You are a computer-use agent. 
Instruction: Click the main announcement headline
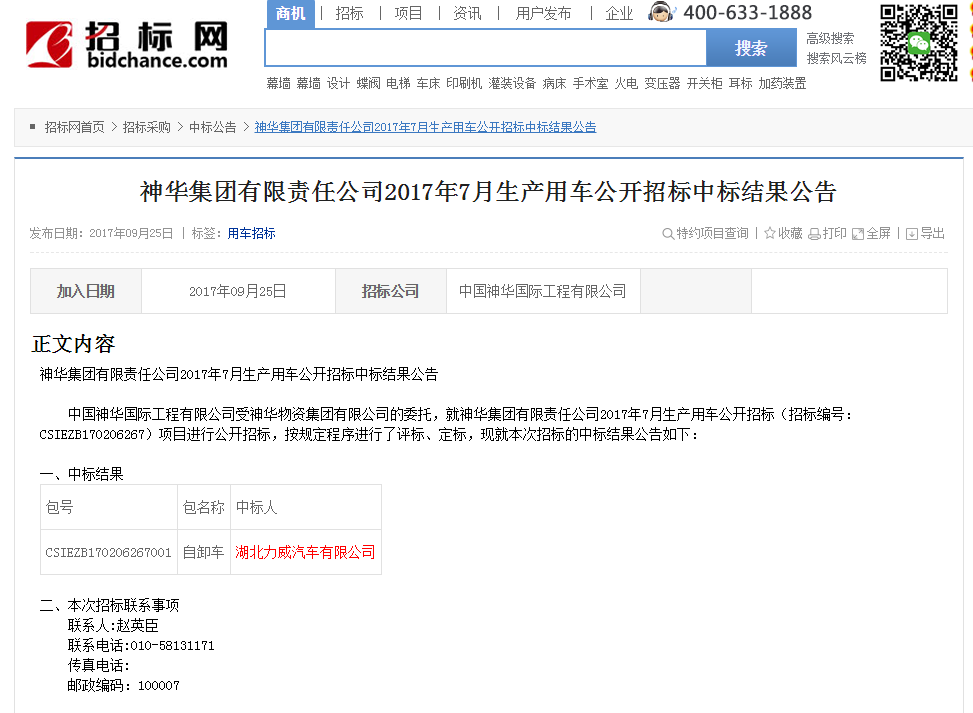point(488,192)
